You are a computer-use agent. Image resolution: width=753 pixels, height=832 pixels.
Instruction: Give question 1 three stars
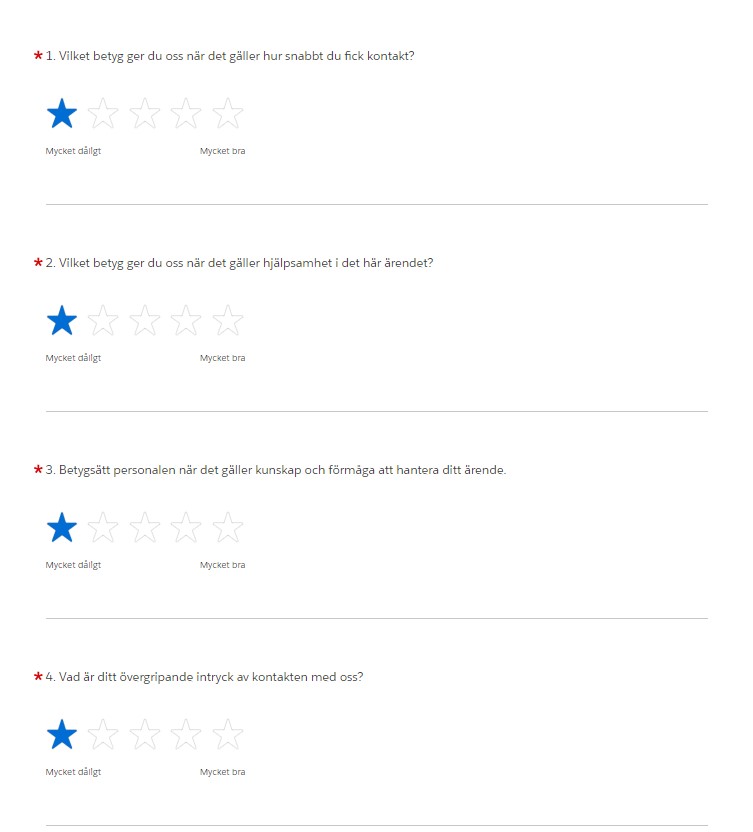coord(144,114)
